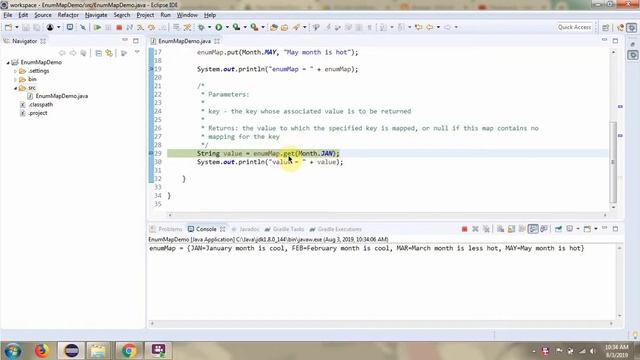This screenshot has width=640, height=360.
Task: Open the File menu
Action: click(8, 15)
